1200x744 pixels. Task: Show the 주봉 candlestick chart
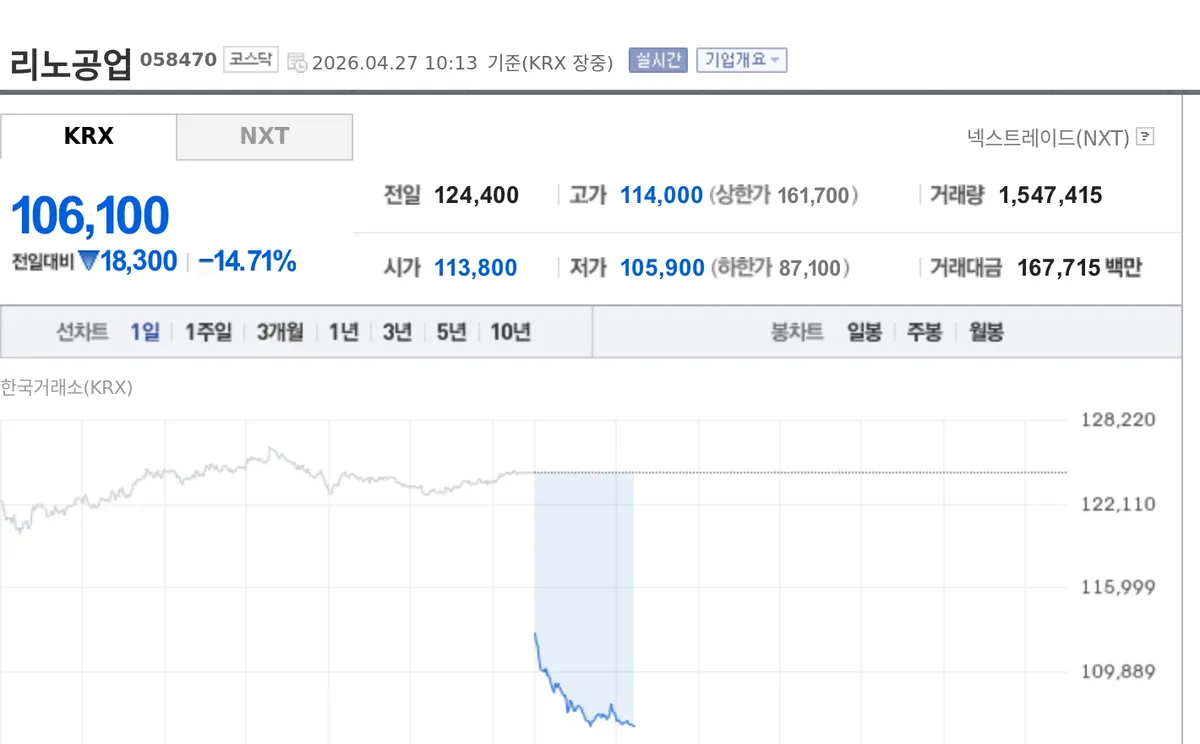tap(925, 332)
